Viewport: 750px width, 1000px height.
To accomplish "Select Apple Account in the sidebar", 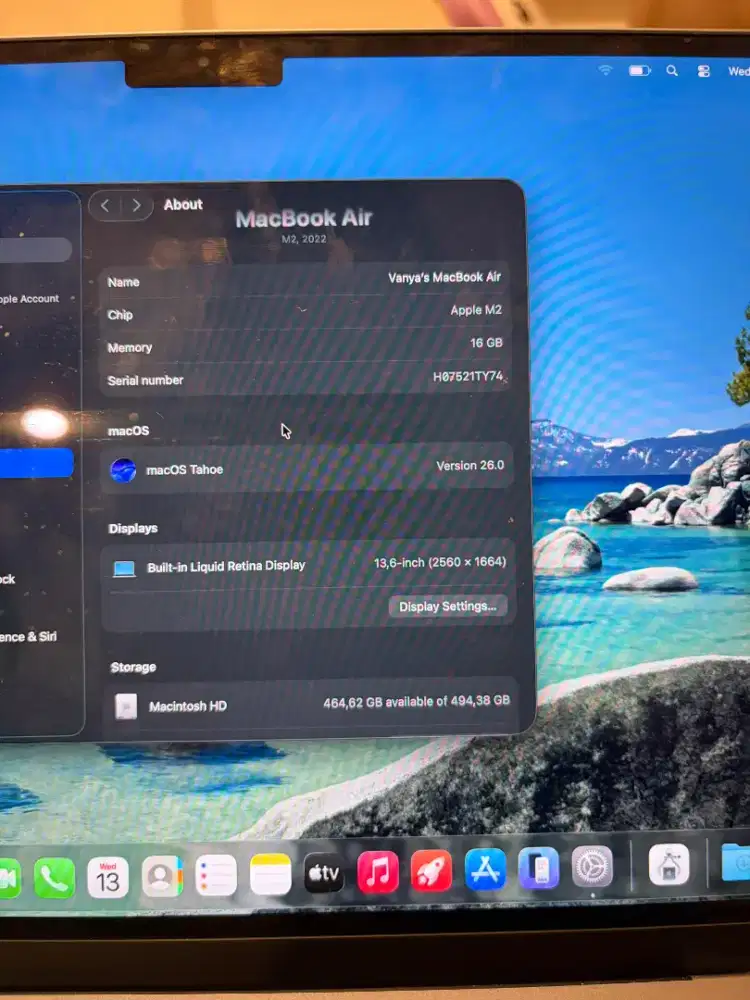I will (x=29, y=298).
